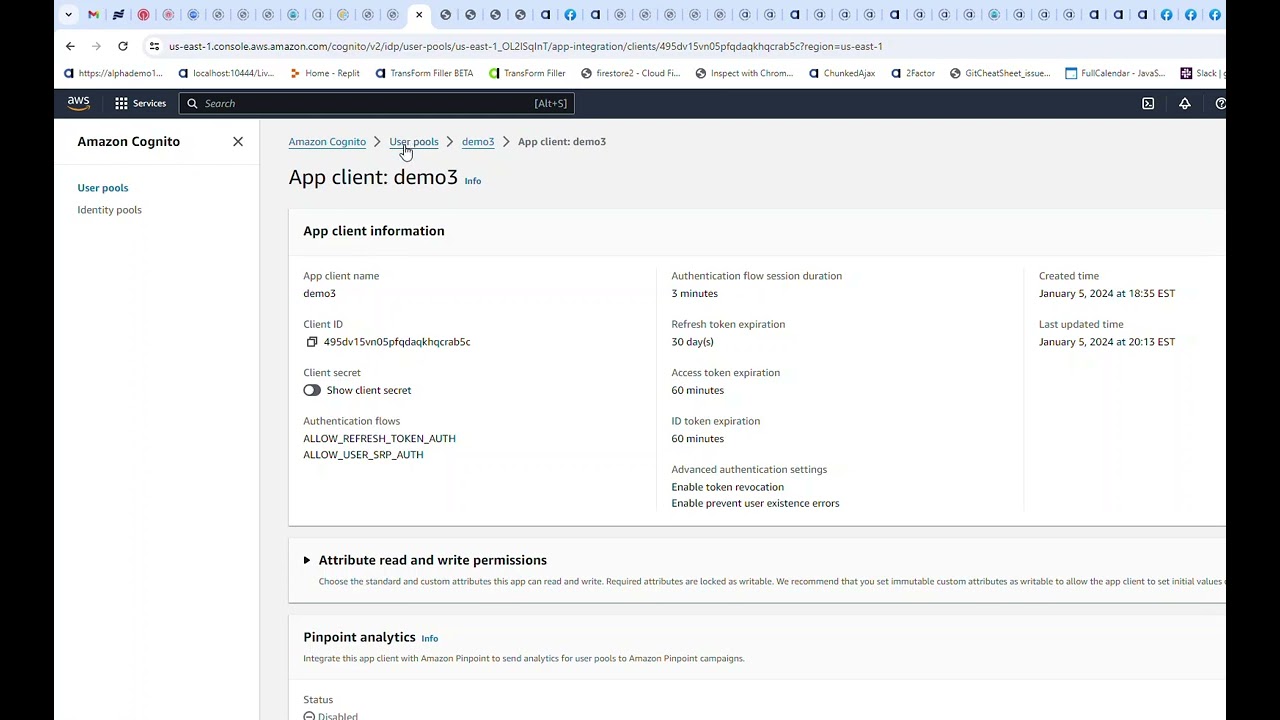Open the TransForm Filler BETA bookmark
Image resolution: width=1280 pixels, height=720 pixels.
[x=424, y=73]
